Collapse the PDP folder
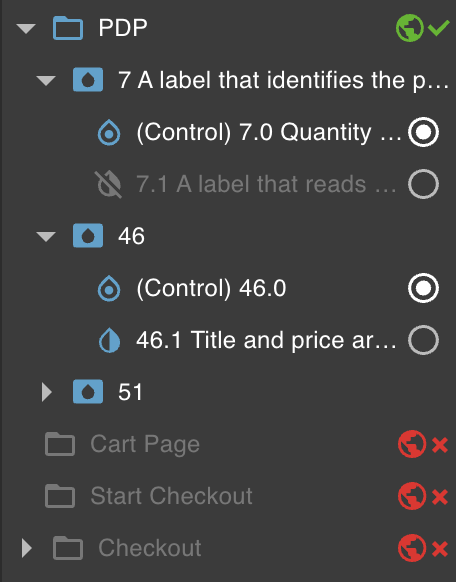 (x=26, y=29)
